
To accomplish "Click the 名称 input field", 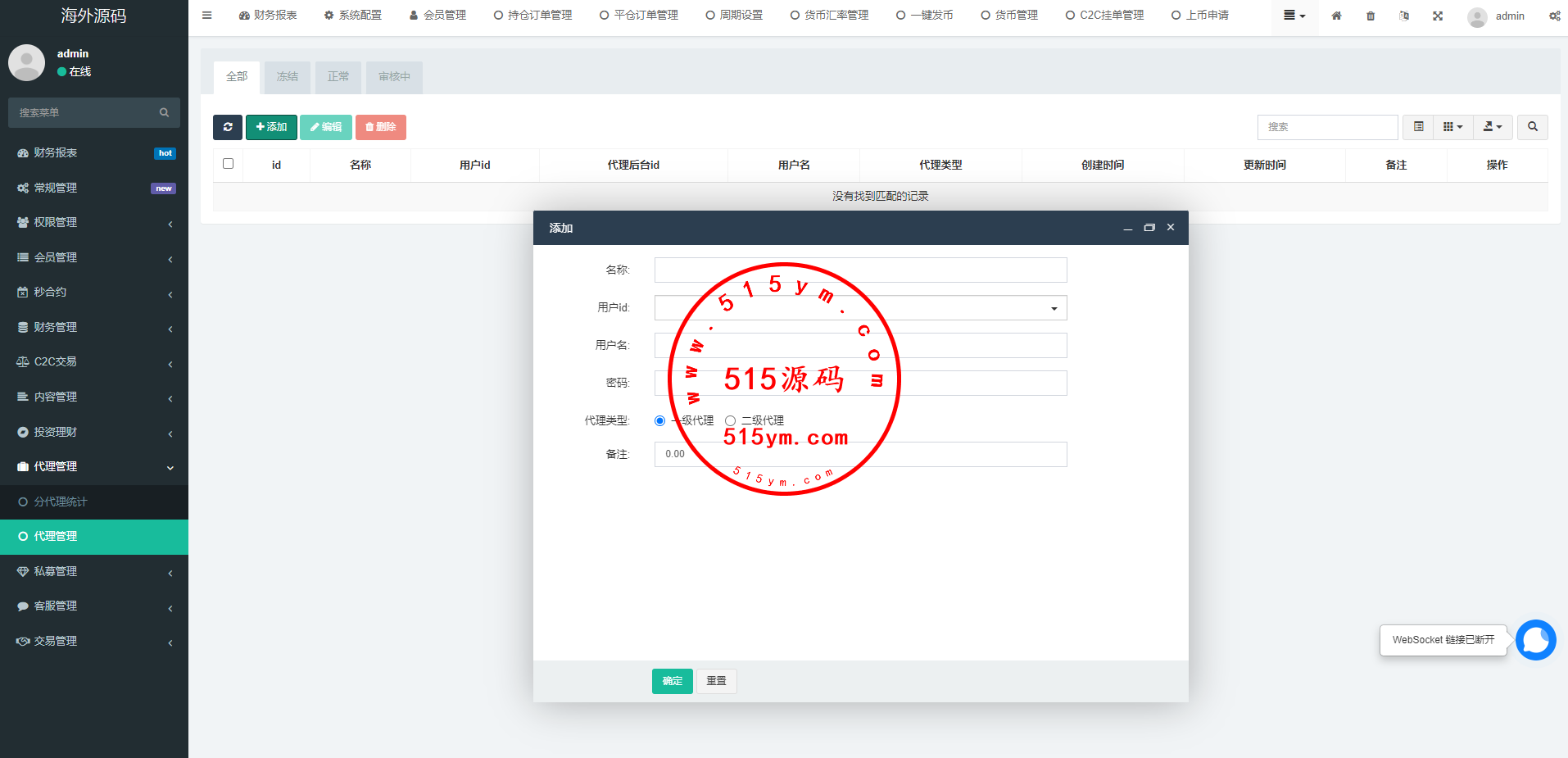I will click(860, 270).
